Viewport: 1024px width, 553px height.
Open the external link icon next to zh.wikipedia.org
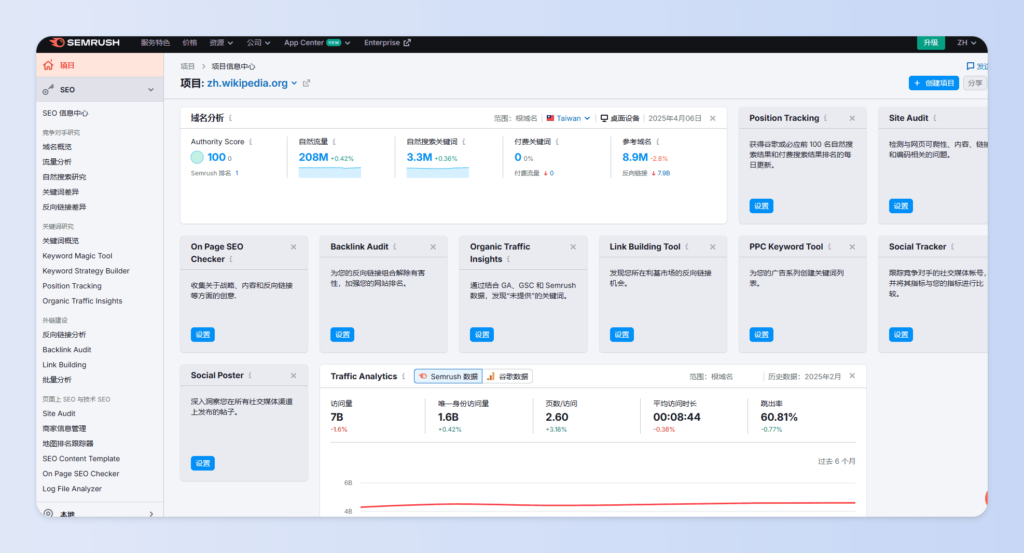tap(307, 83)
